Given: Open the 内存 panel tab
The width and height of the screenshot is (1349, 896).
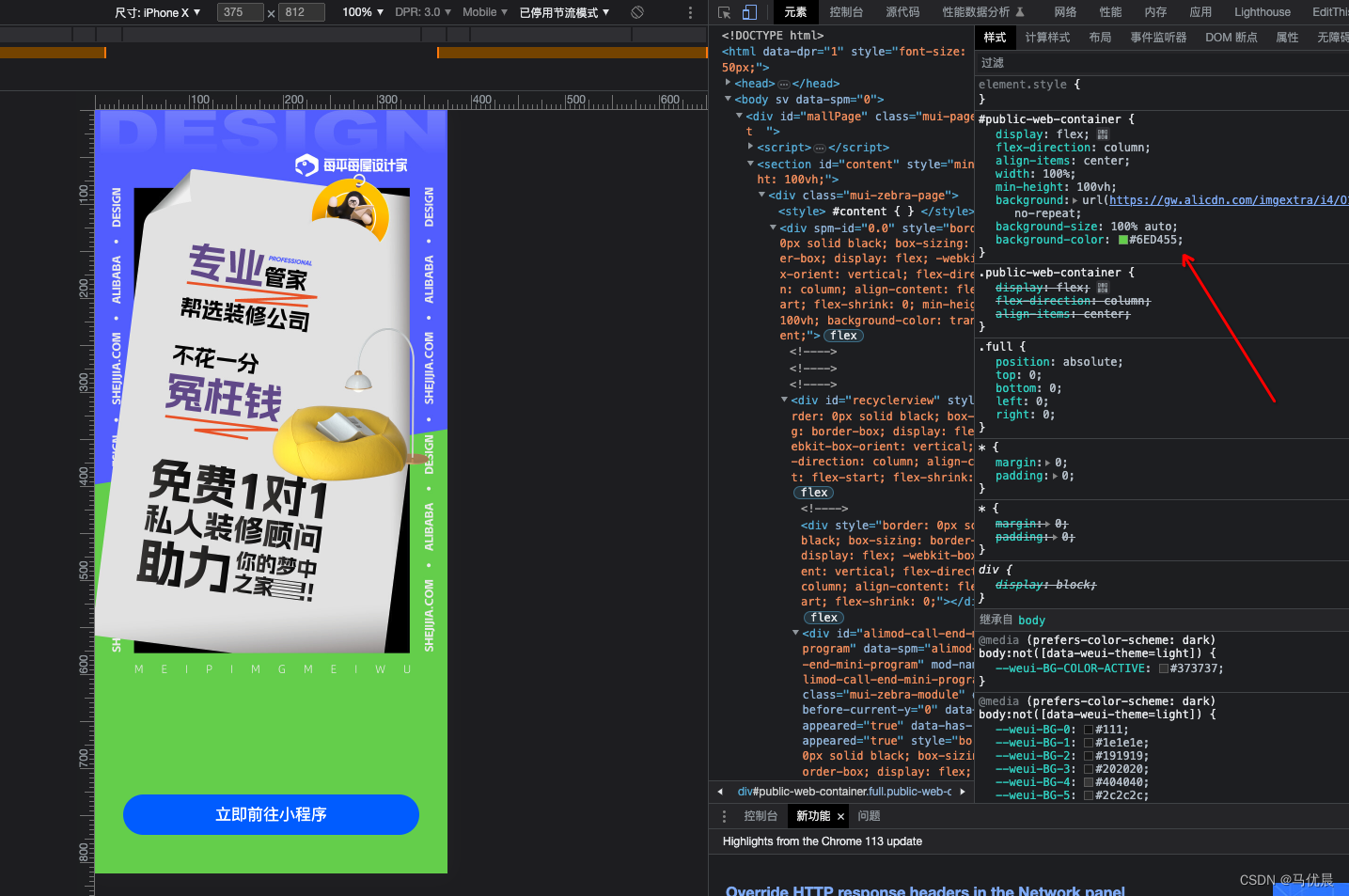Looking at the screenshot, I should click(1155, 12).
